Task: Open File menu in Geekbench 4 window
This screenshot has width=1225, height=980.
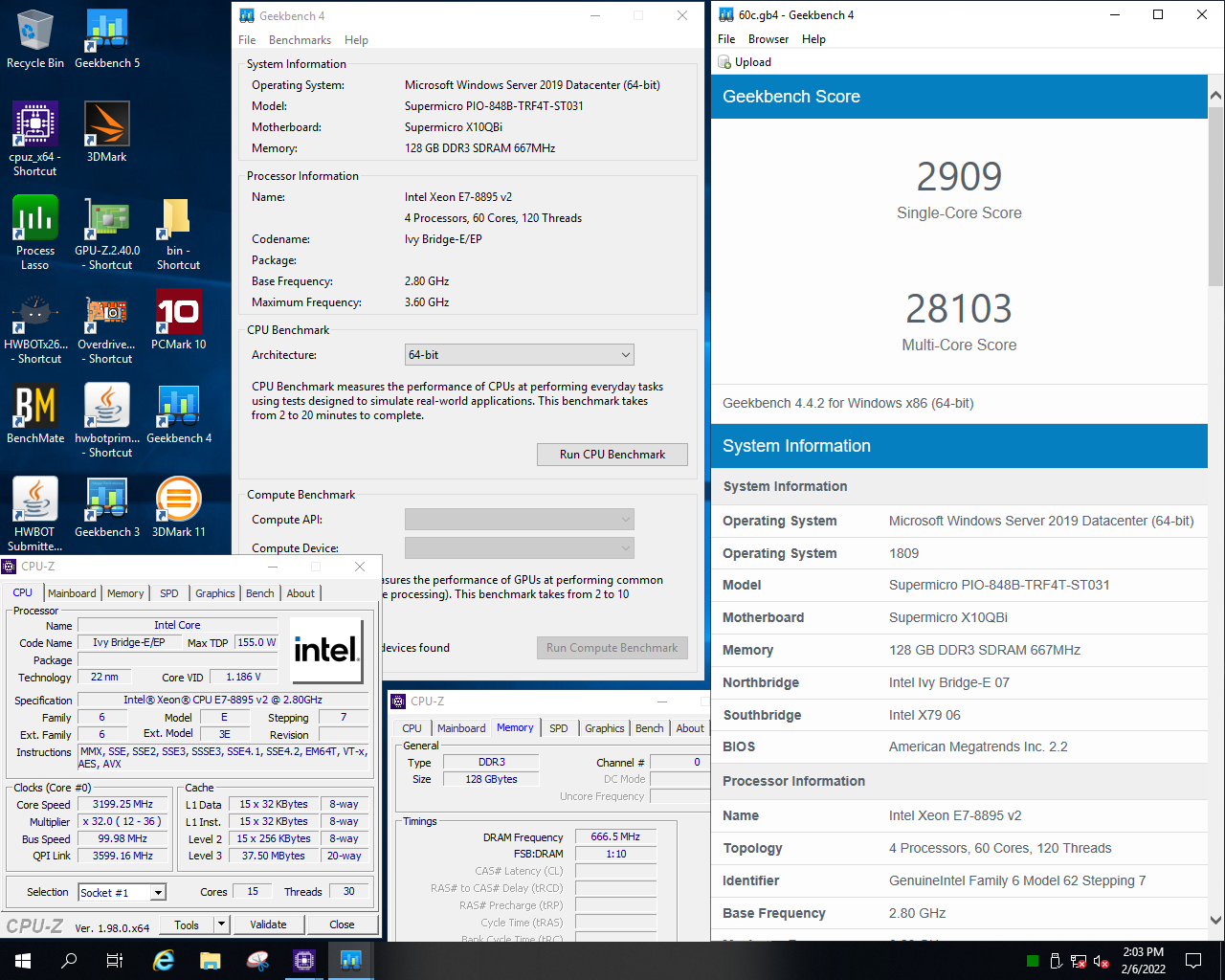Action: 247,40
